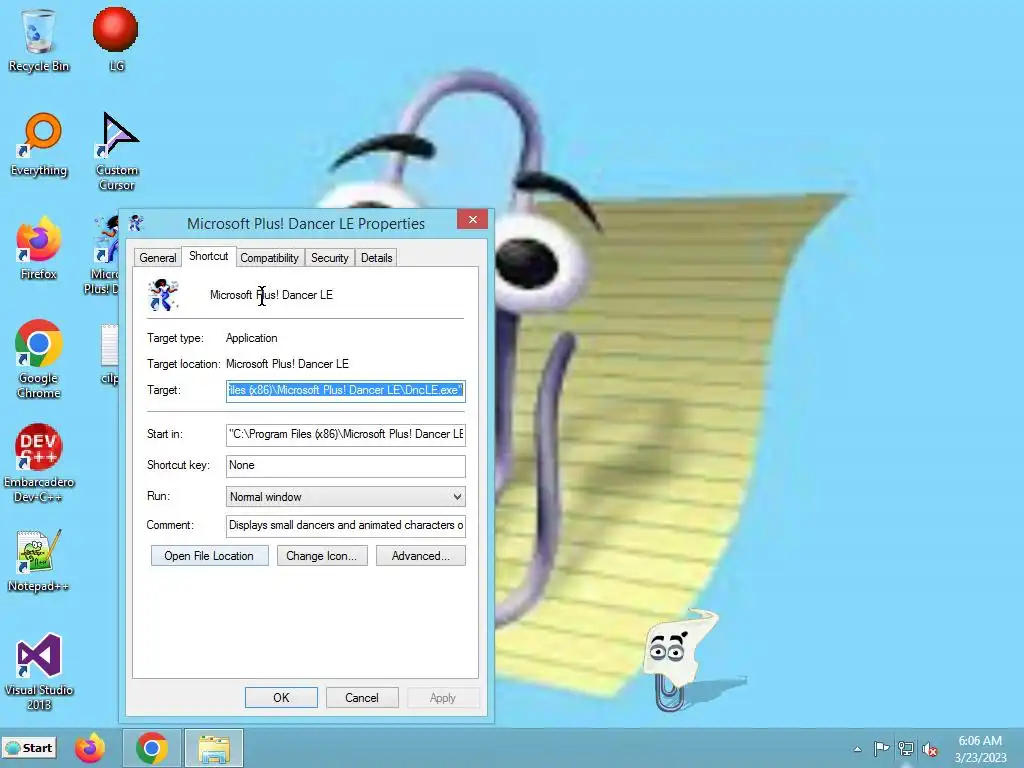Image resolution: width=1024 pixels, height=768 pixels.
Task: Cancel the properties dialog
Action: [x=362, y=697]
